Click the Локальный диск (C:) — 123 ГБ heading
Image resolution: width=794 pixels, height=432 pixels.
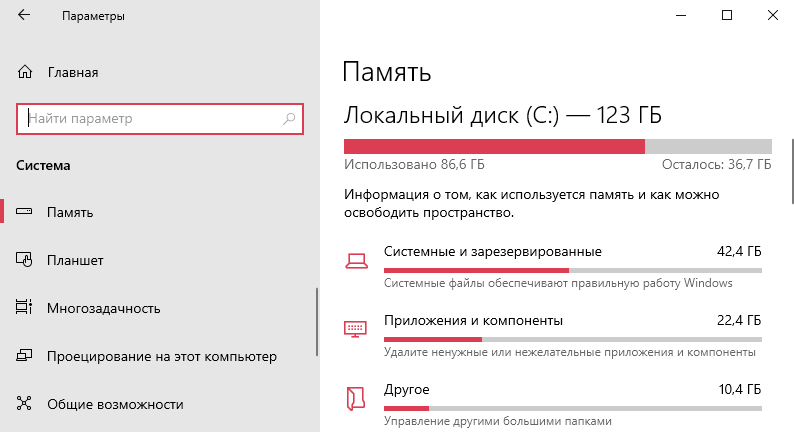pos(503,115)
